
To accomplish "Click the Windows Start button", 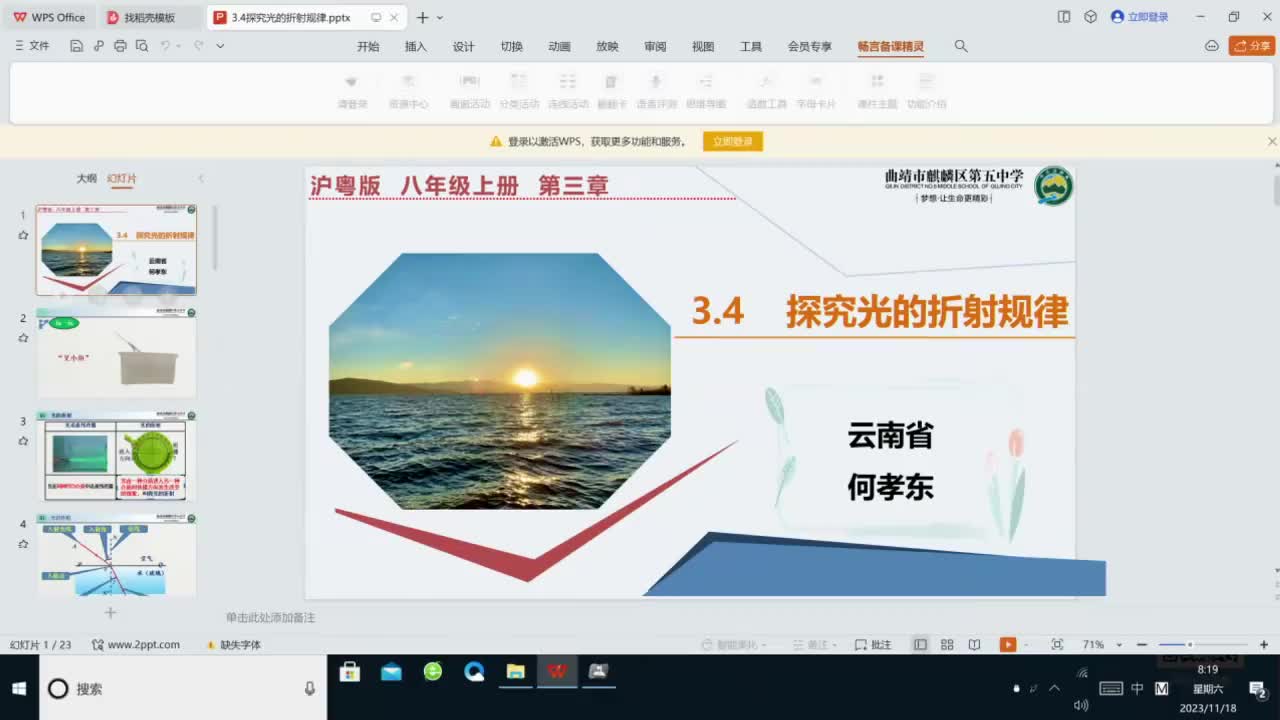I will tap(19, 689).
